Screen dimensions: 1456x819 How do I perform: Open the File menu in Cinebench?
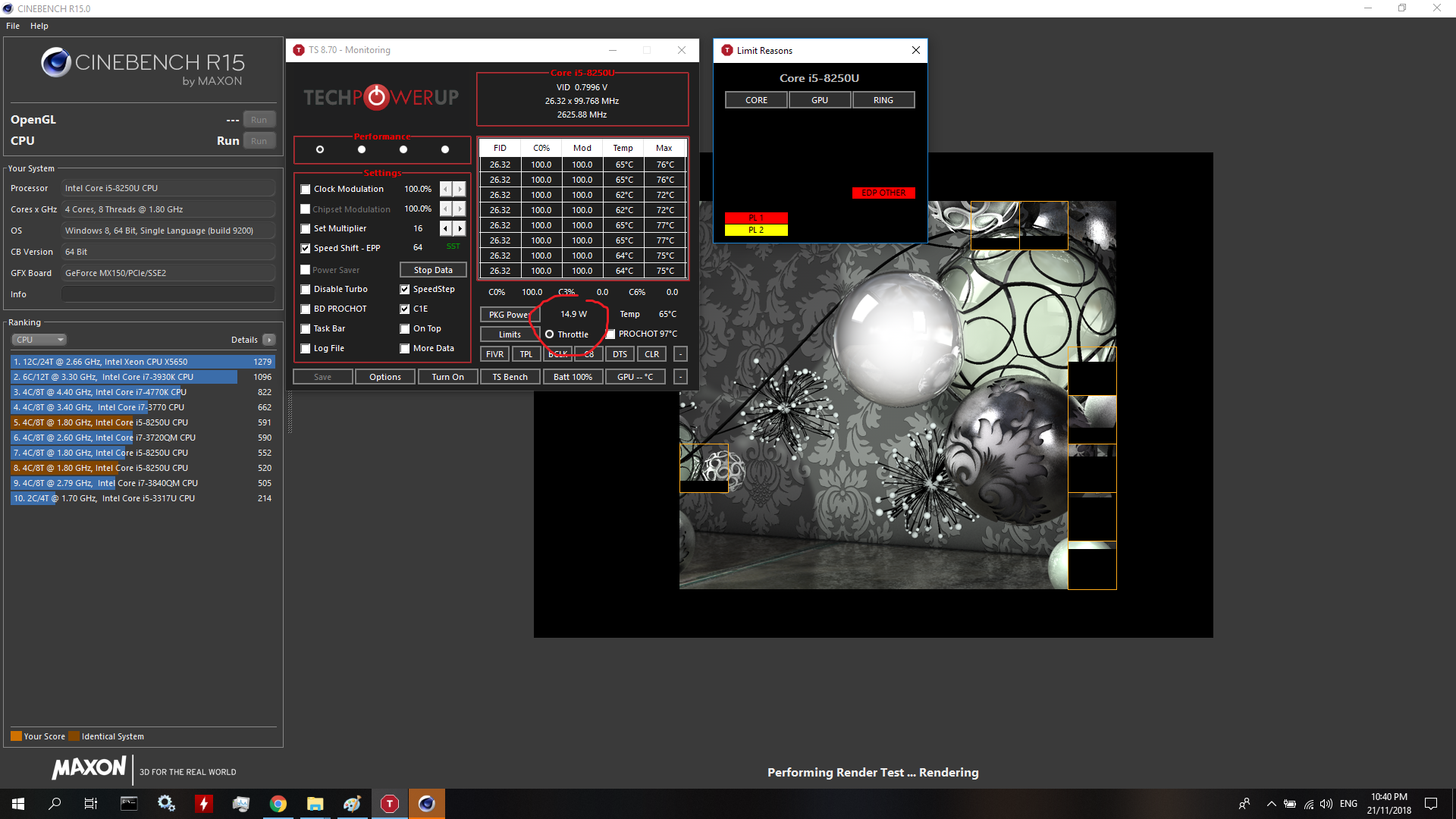(x=13, y=26)
